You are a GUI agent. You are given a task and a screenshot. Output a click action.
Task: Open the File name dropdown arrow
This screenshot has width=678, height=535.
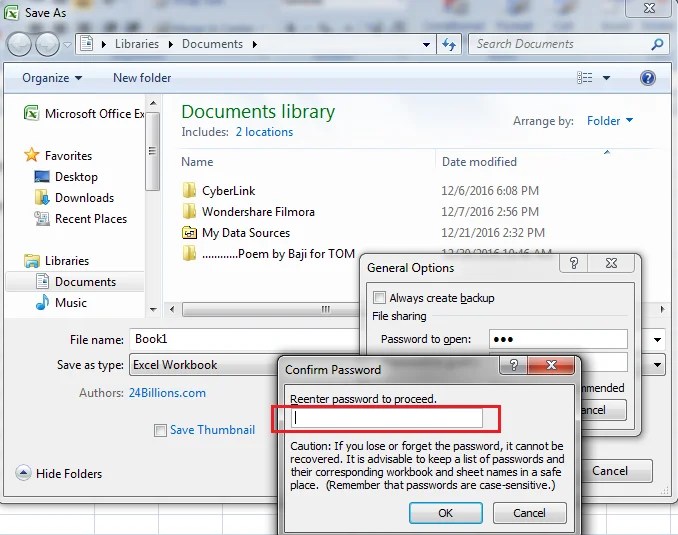[657, 340]
